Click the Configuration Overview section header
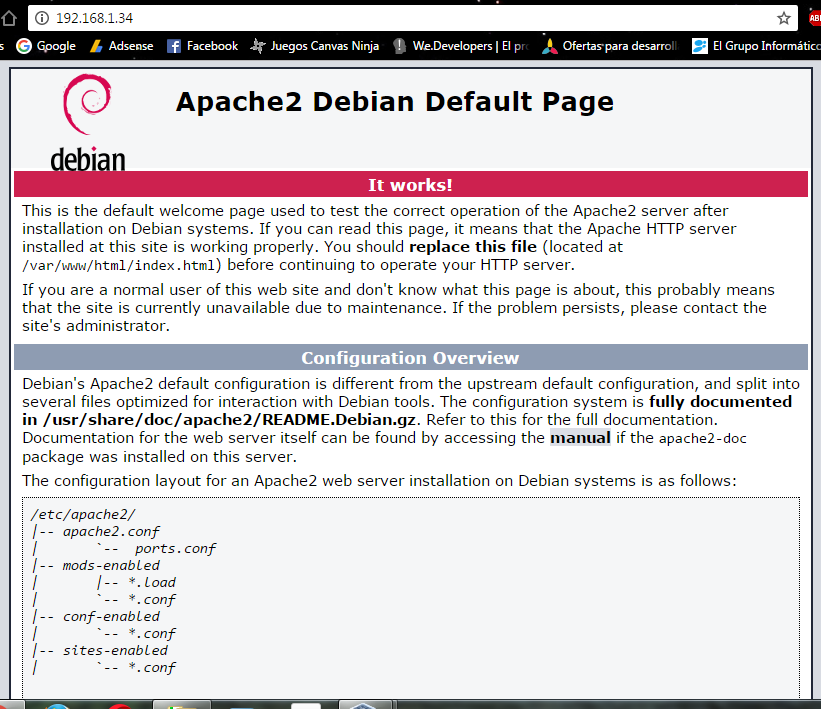This screenshot has width=821, height=709. tap(410, 358)
